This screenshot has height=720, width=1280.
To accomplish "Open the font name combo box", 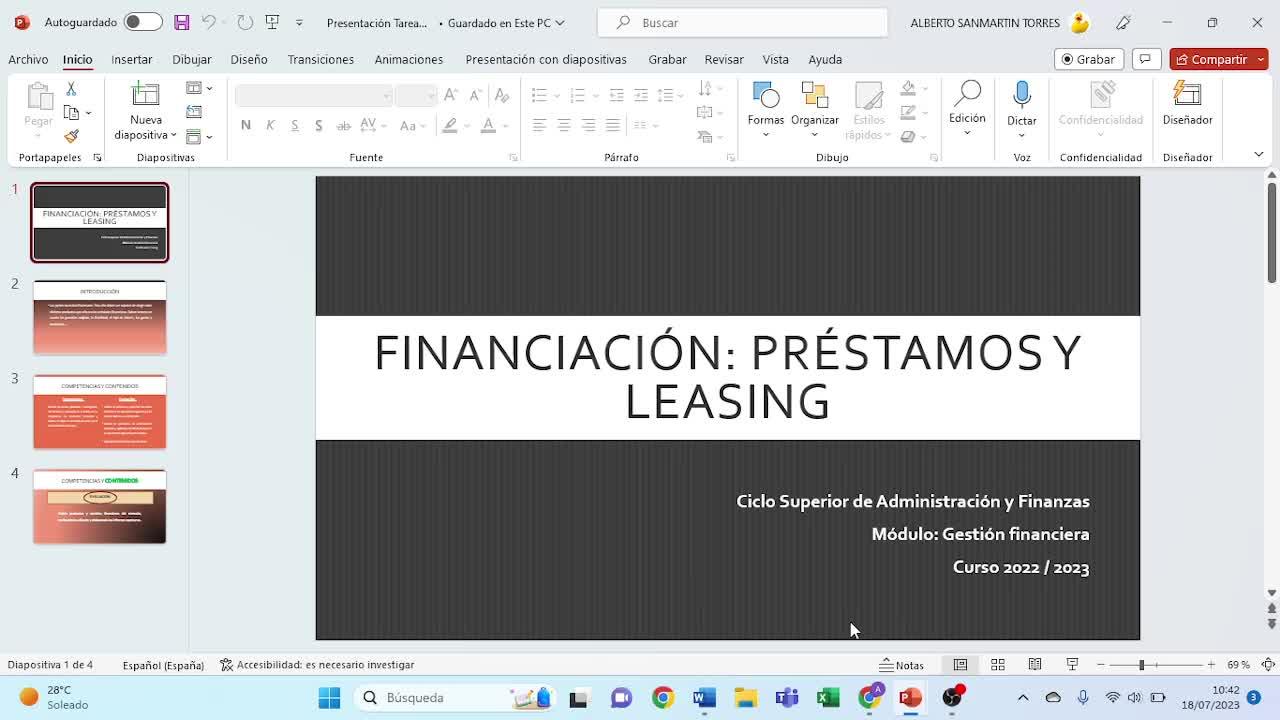I will point(313,95).
